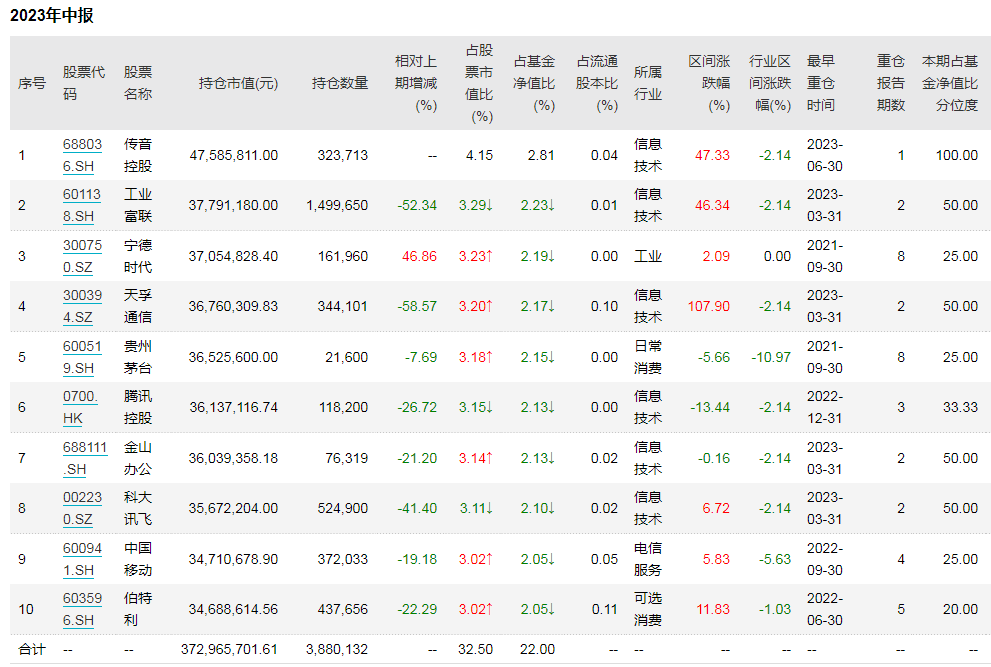The width and height of the screenshot is (991, 667).
Task: Click the total quantity 3,880,132
Action: 337,649
